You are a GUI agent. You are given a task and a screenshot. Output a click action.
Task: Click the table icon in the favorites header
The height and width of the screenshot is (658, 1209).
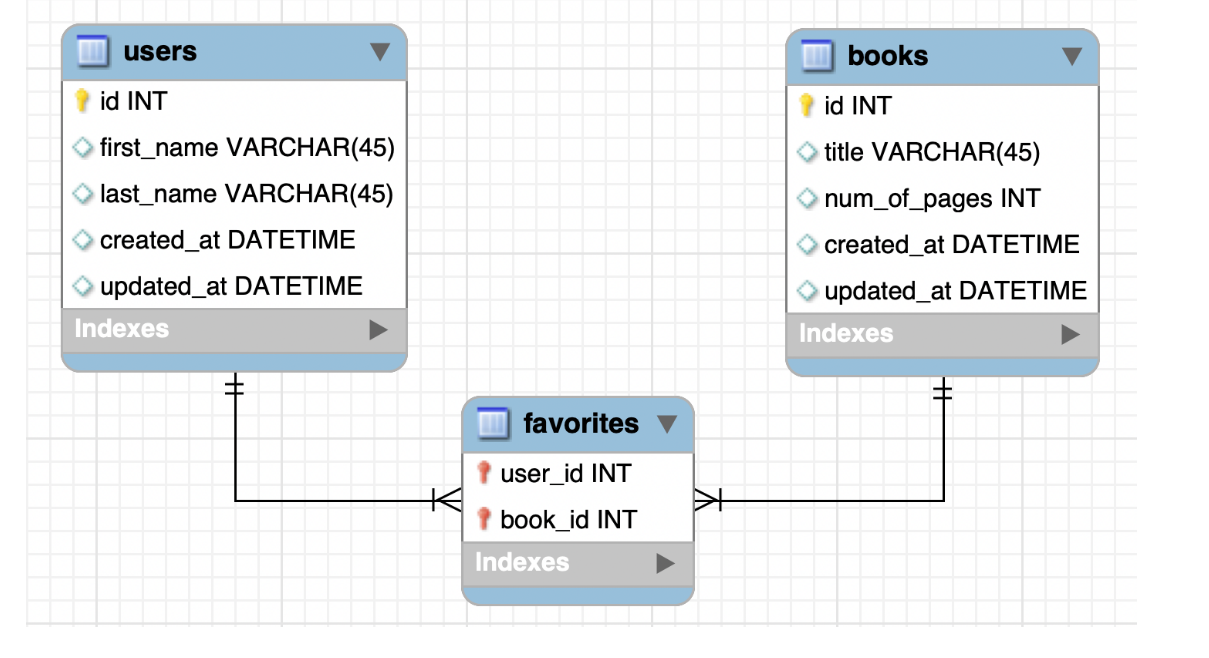pyautogui.click(x=494, y=423)
